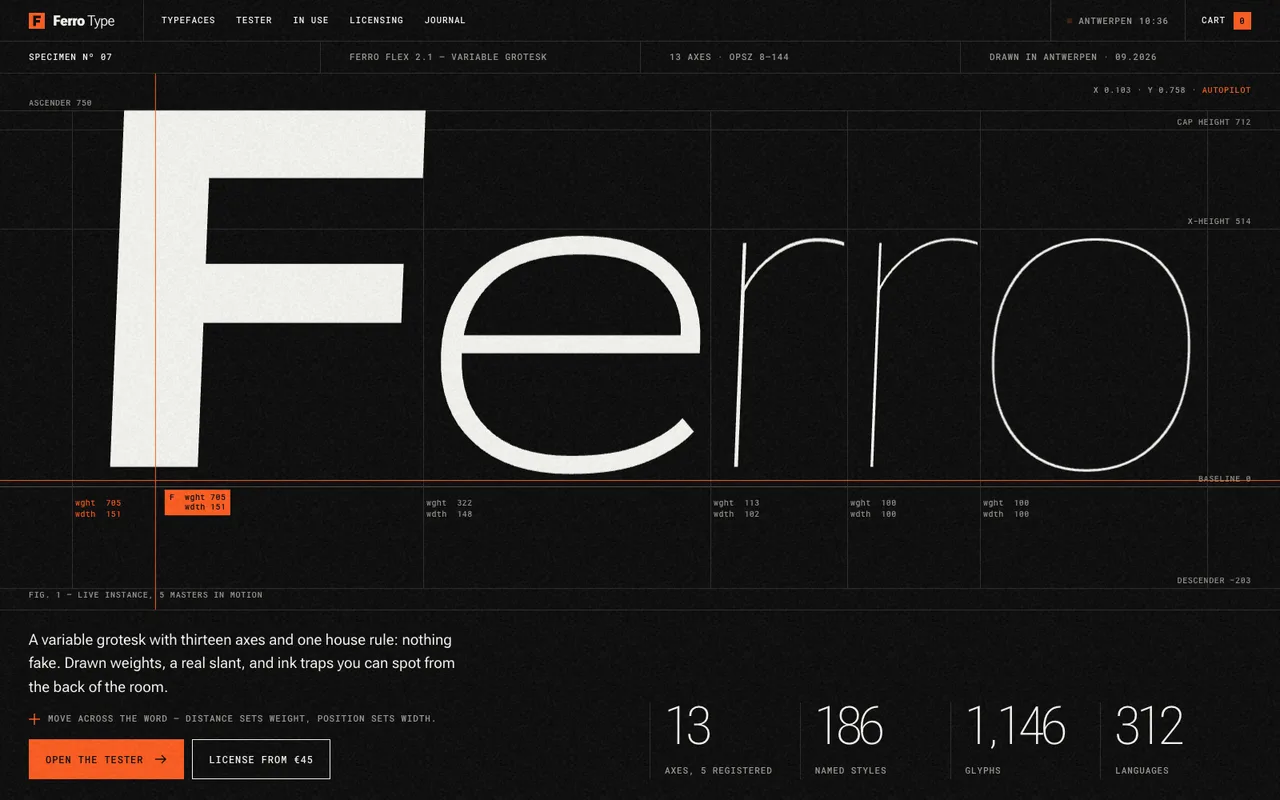This screenshot has height=800, width=1280.
Task: Click the Ferro Type wordmark
Action: [84, 20]
